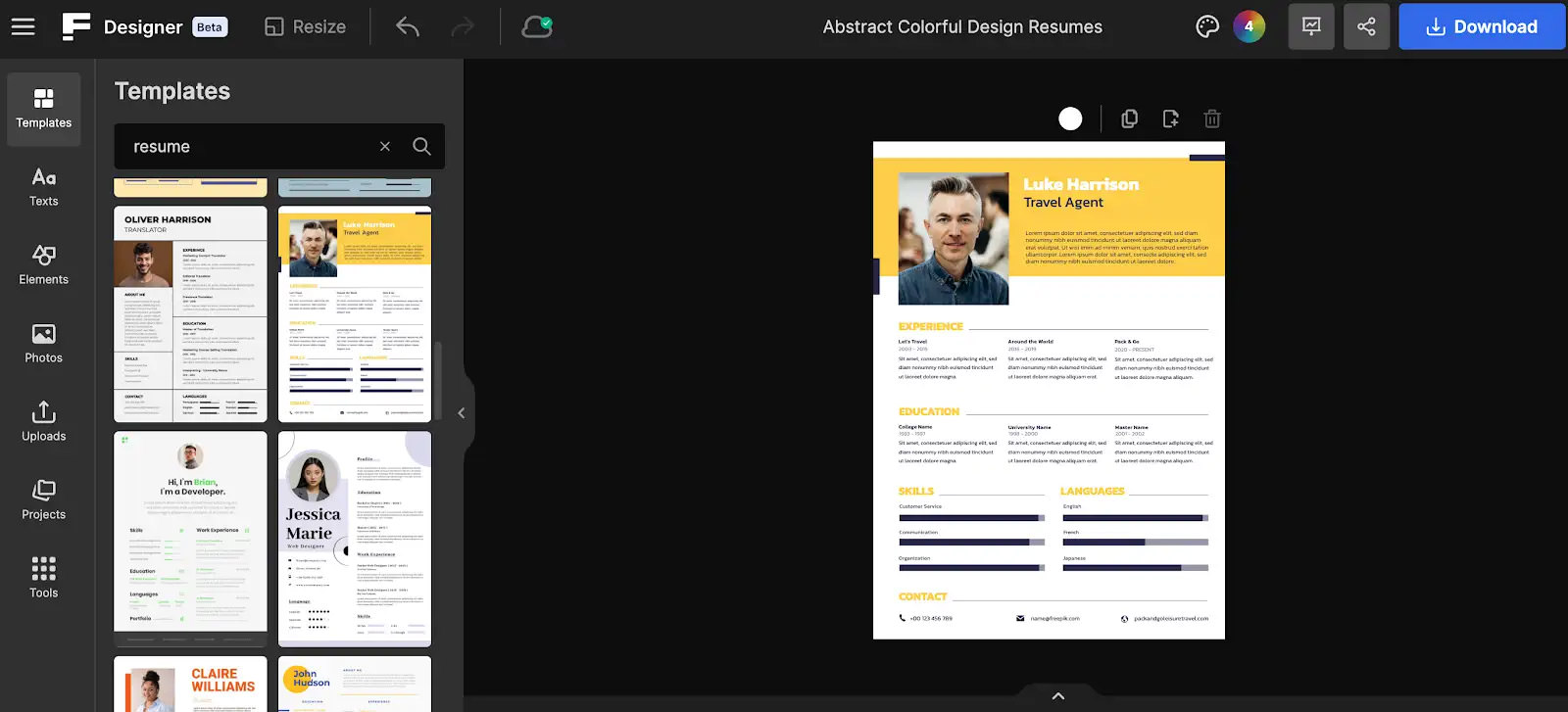Duplicate the current page
Viewport: 1568px width, 712px height.
[x=1129, y=119]
